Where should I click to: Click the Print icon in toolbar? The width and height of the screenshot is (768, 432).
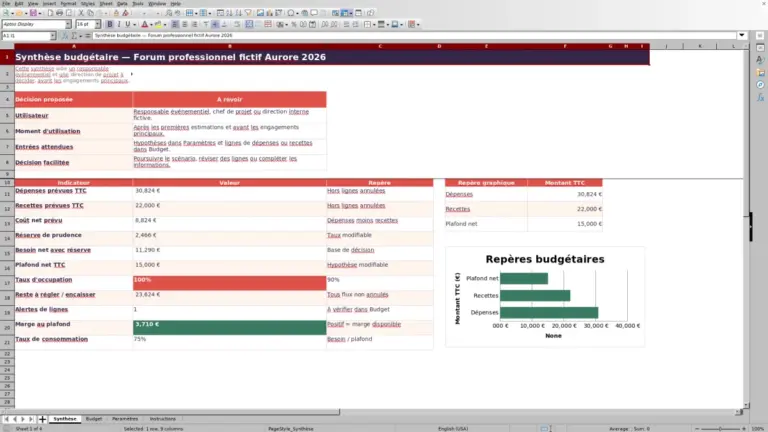click(59, 13)
